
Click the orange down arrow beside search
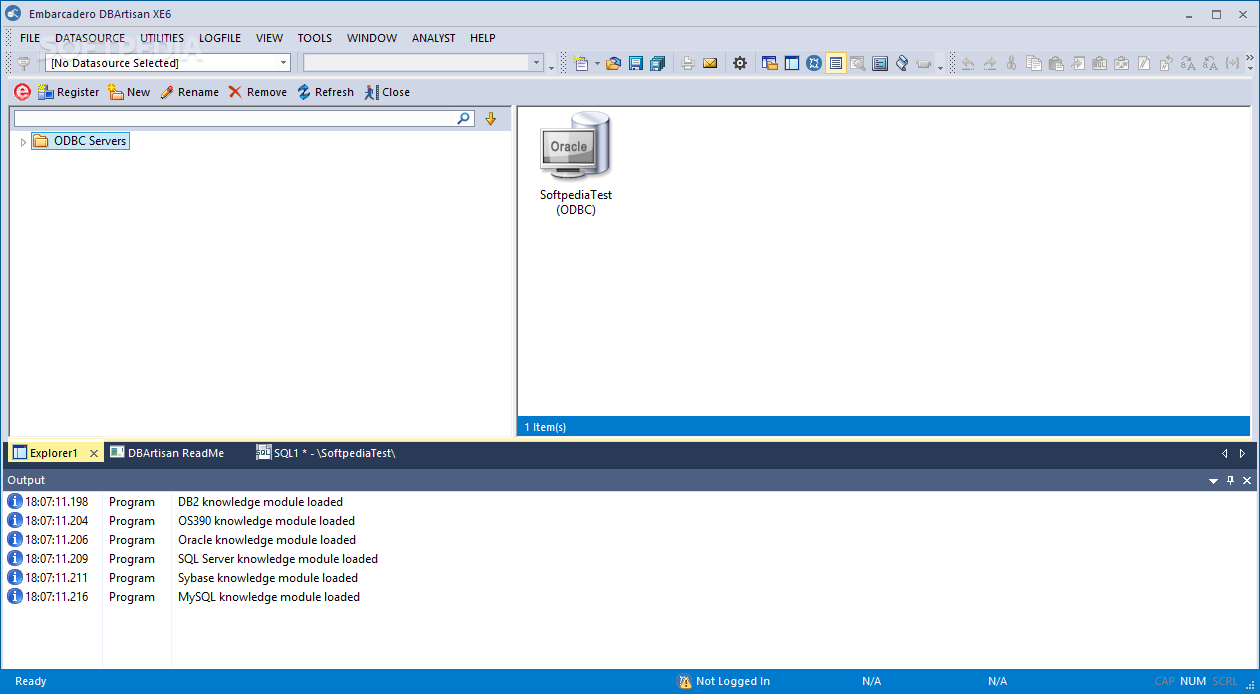490,118
